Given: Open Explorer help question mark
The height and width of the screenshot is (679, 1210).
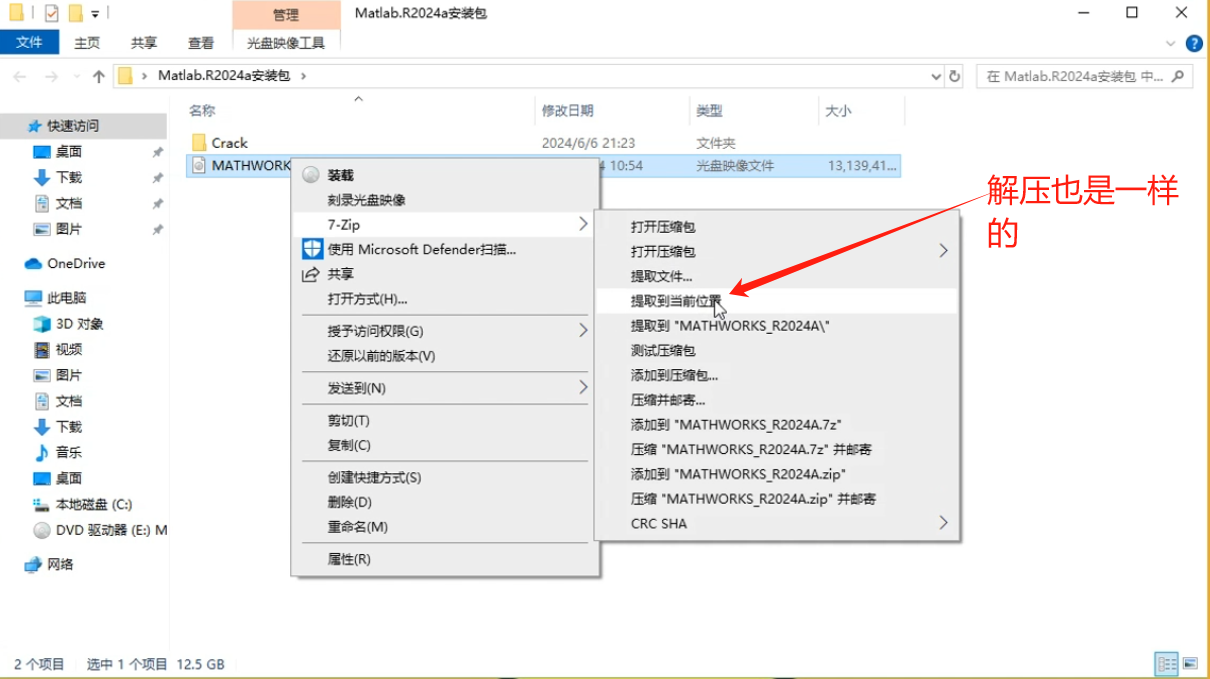Looking at the screenshot, I should tap(1193, 43).
